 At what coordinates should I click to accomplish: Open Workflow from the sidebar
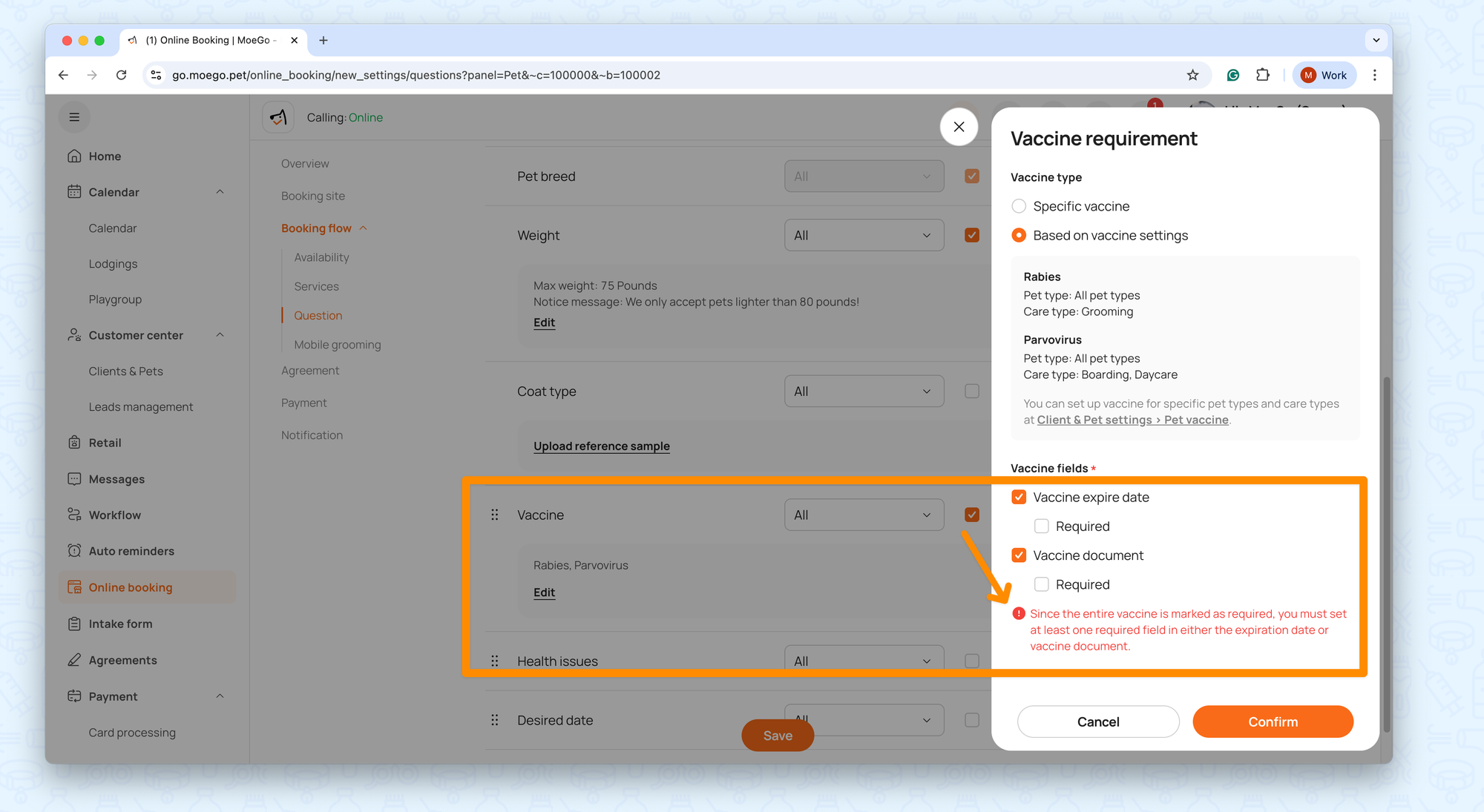tap(114, 515)
